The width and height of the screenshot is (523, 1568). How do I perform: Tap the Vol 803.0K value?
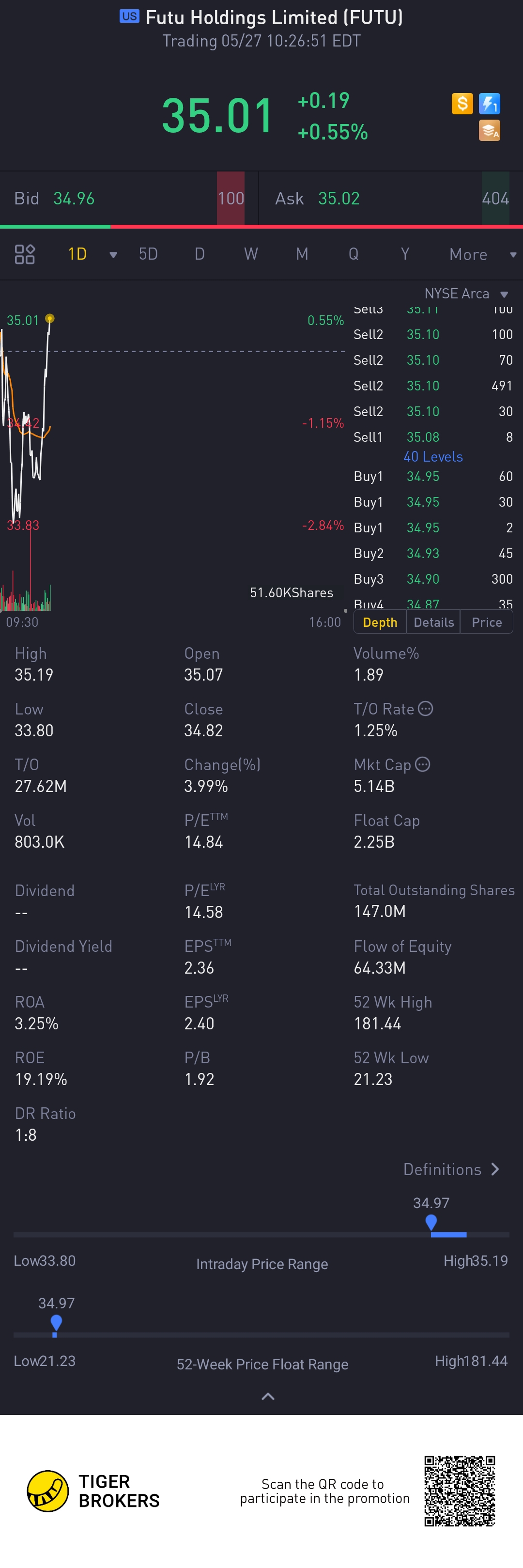point(40,842)
